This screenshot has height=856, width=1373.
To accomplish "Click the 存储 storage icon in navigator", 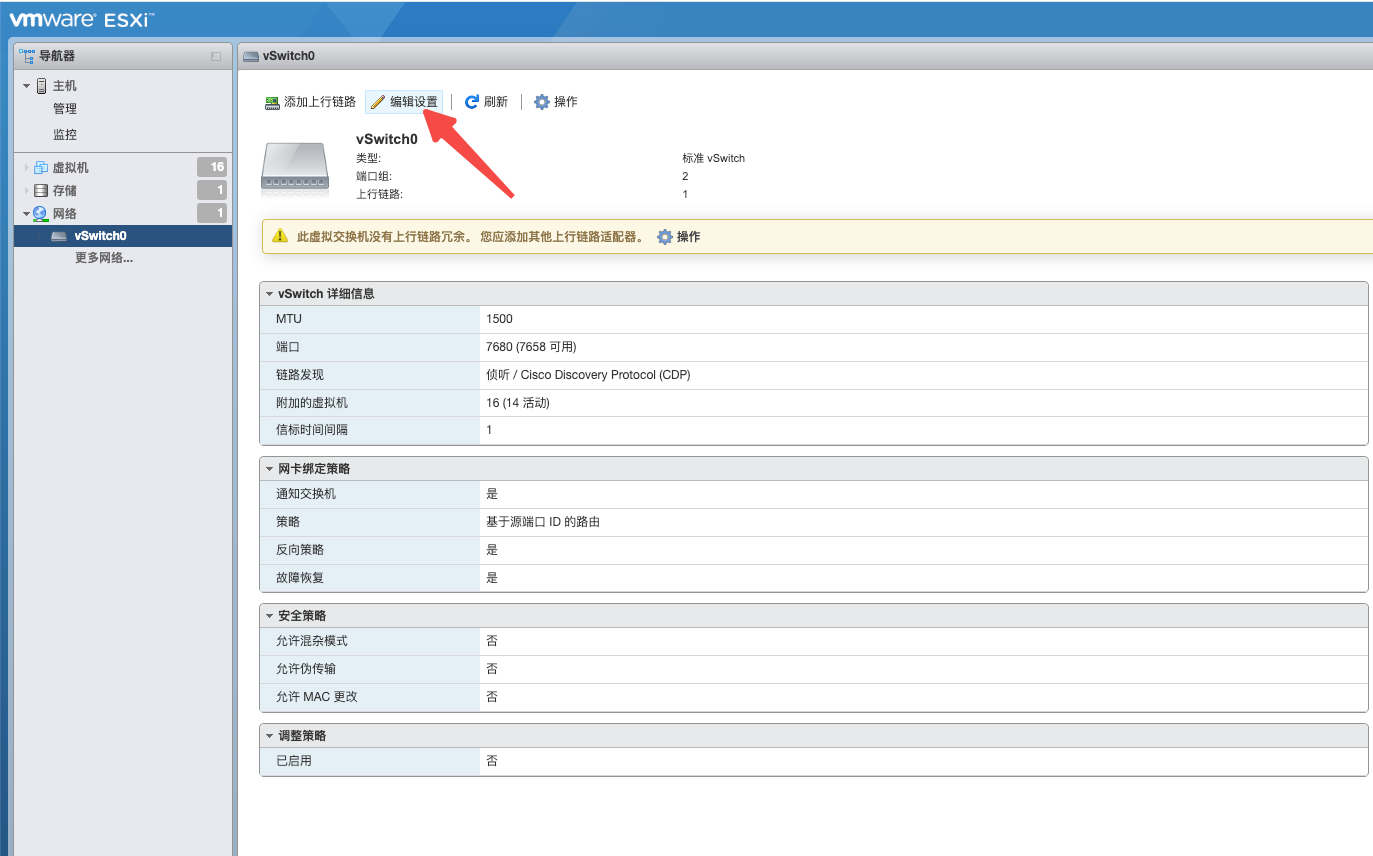I will [x=40, y=191].
